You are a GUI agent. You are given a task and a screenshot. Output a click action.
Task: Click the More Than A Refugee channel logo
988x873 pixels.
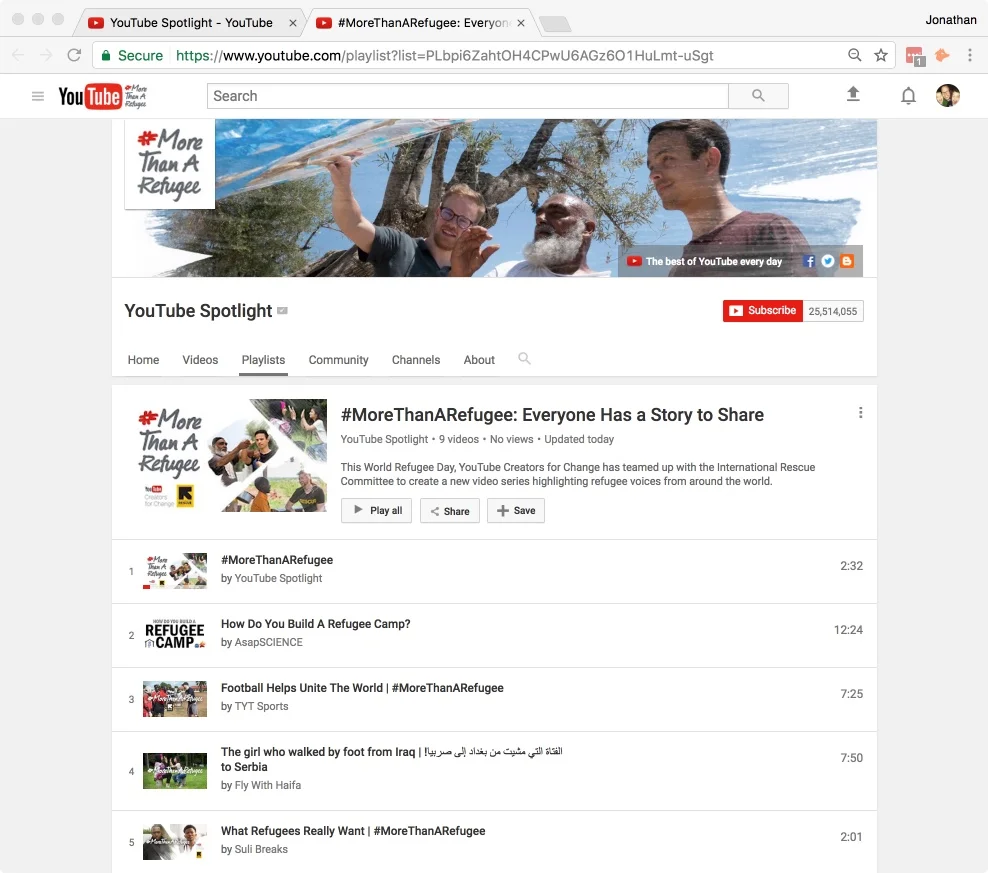pos(169,164)
